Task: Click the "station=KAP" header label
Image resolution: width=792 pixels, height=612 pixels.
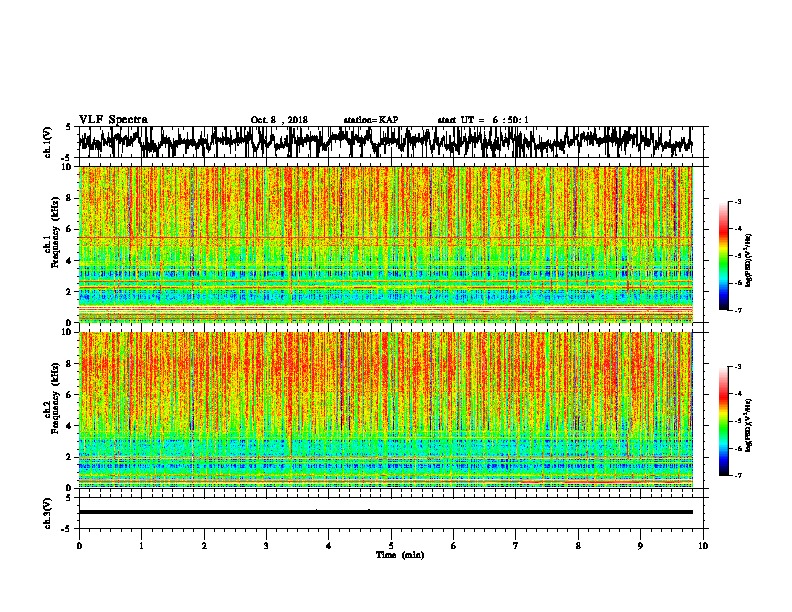Action: [x=371, y=120]
